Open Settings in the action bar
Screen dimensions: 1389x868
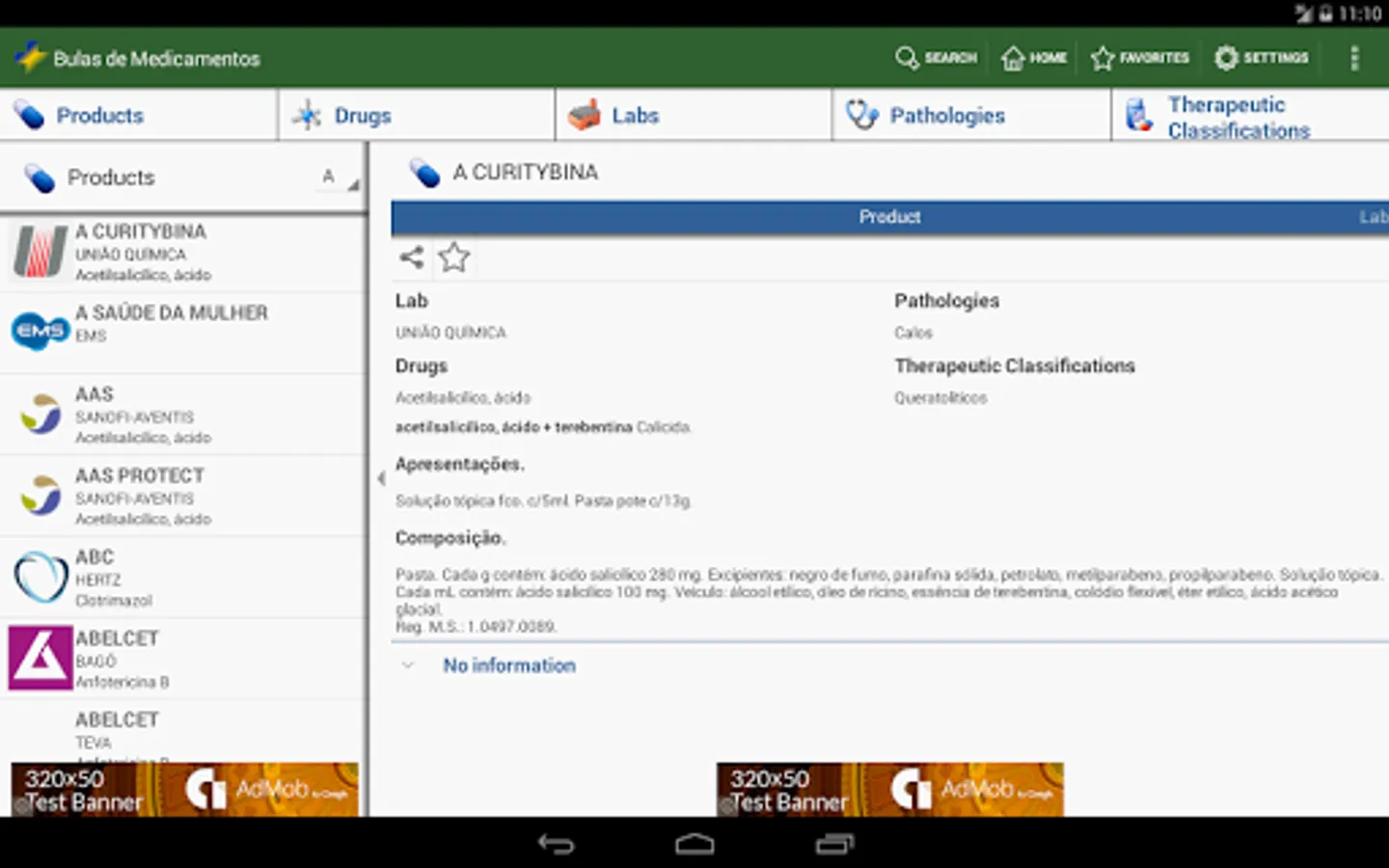1261,58
